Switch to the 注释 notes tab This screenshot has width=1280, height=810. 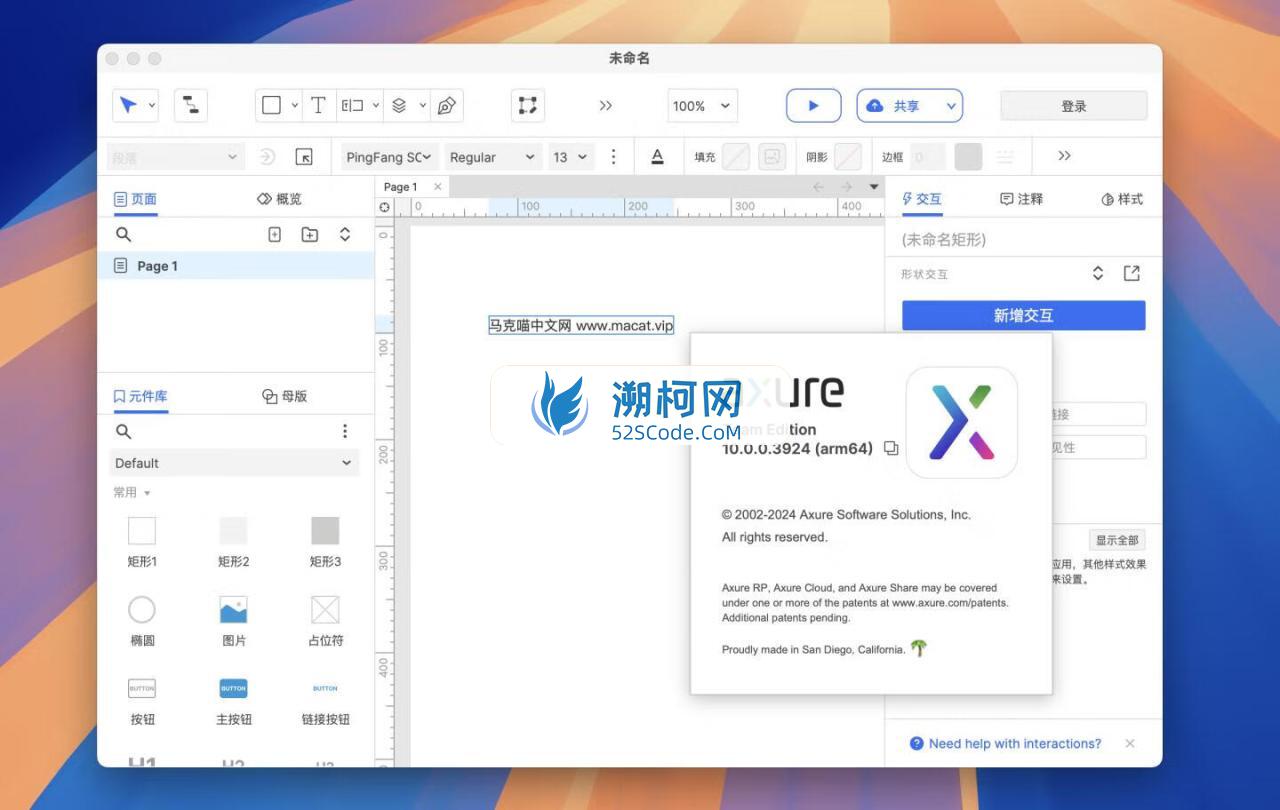1022,199
